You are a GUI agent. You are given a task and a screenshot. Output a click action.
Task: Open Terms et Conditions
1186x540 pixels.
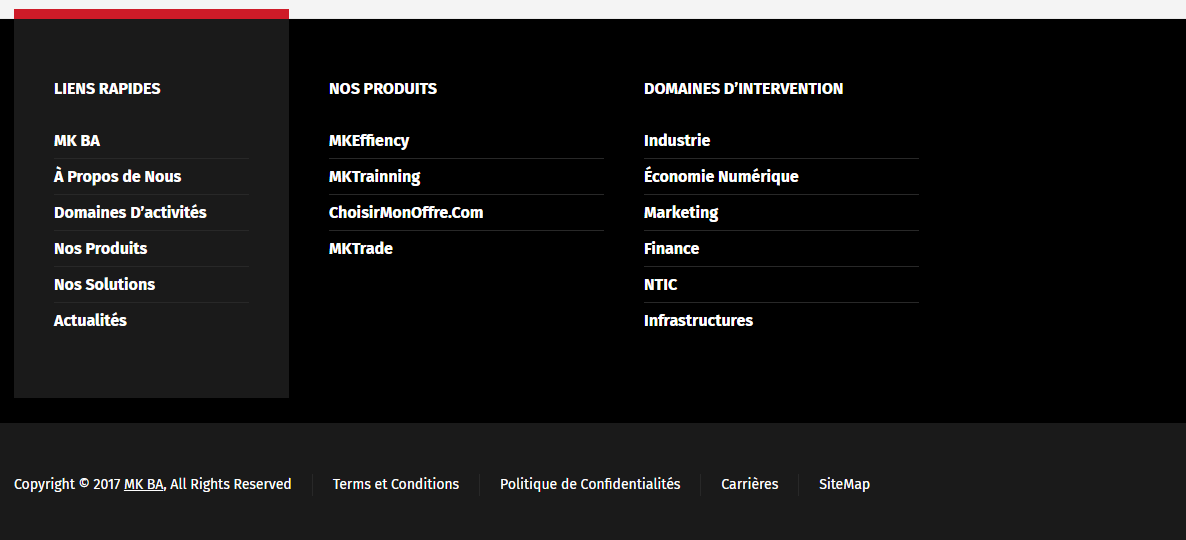[396, 485]
